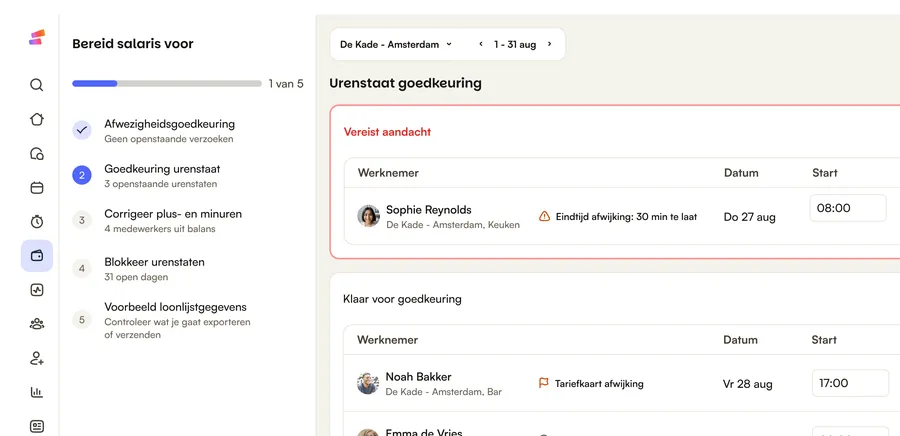Image resolution: width=900 pixels, height=436 pixels.
Task: Click the 'Tariefkaart afwijking' label
Action: click(599, 384)
